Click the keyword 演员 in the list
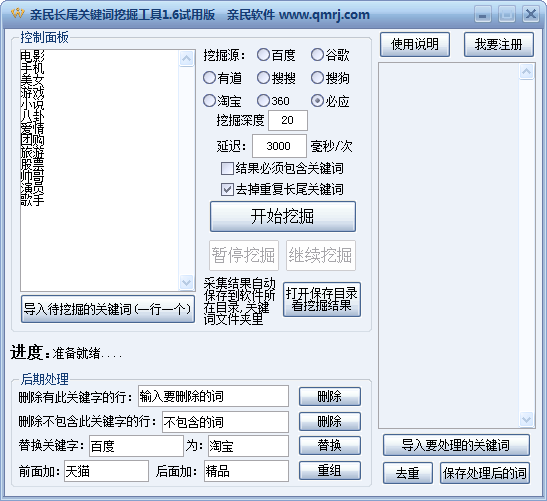547x501 pixels. tap(32, 188)
